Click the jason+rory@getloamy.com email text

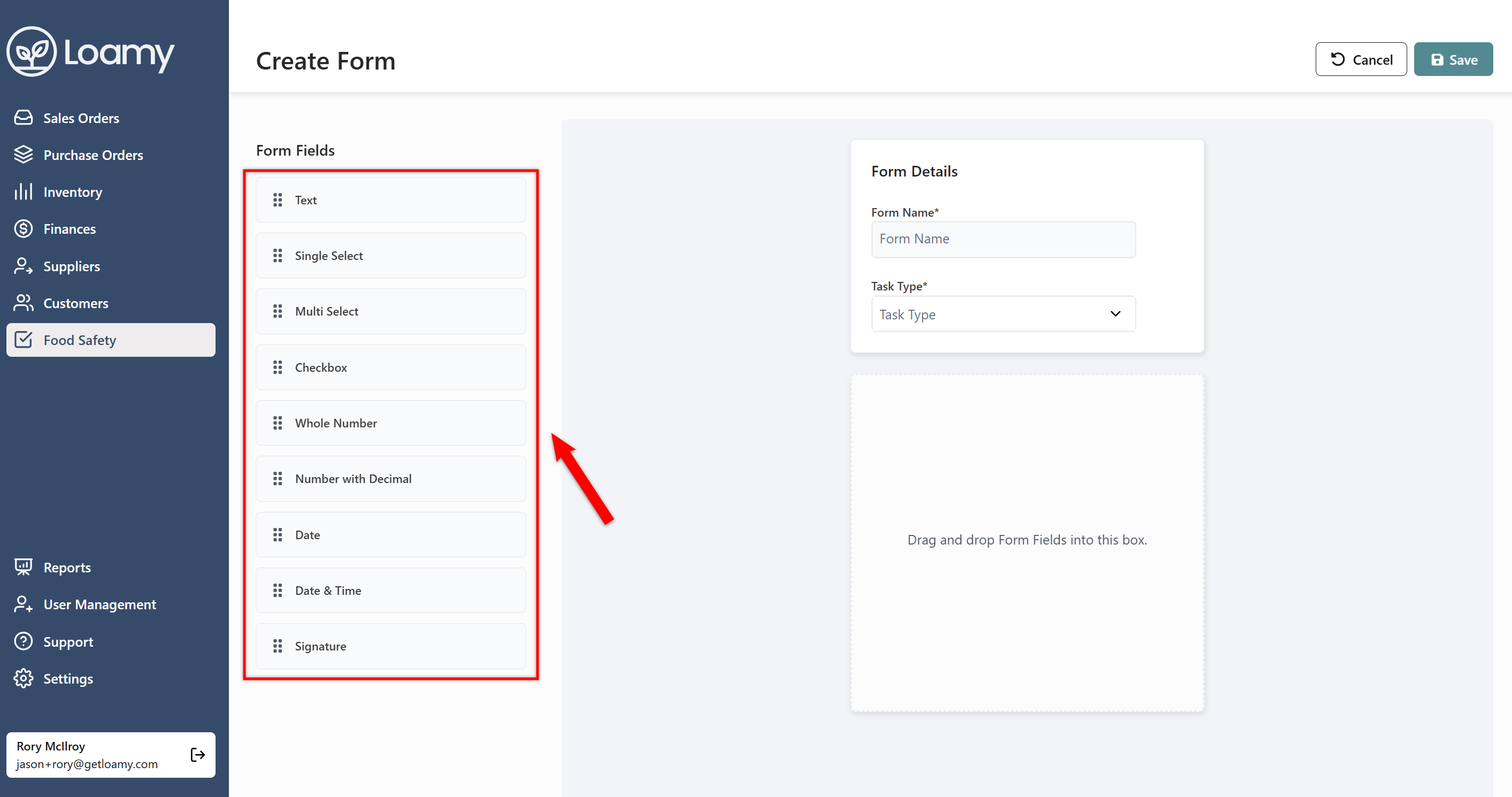[87, 764]
